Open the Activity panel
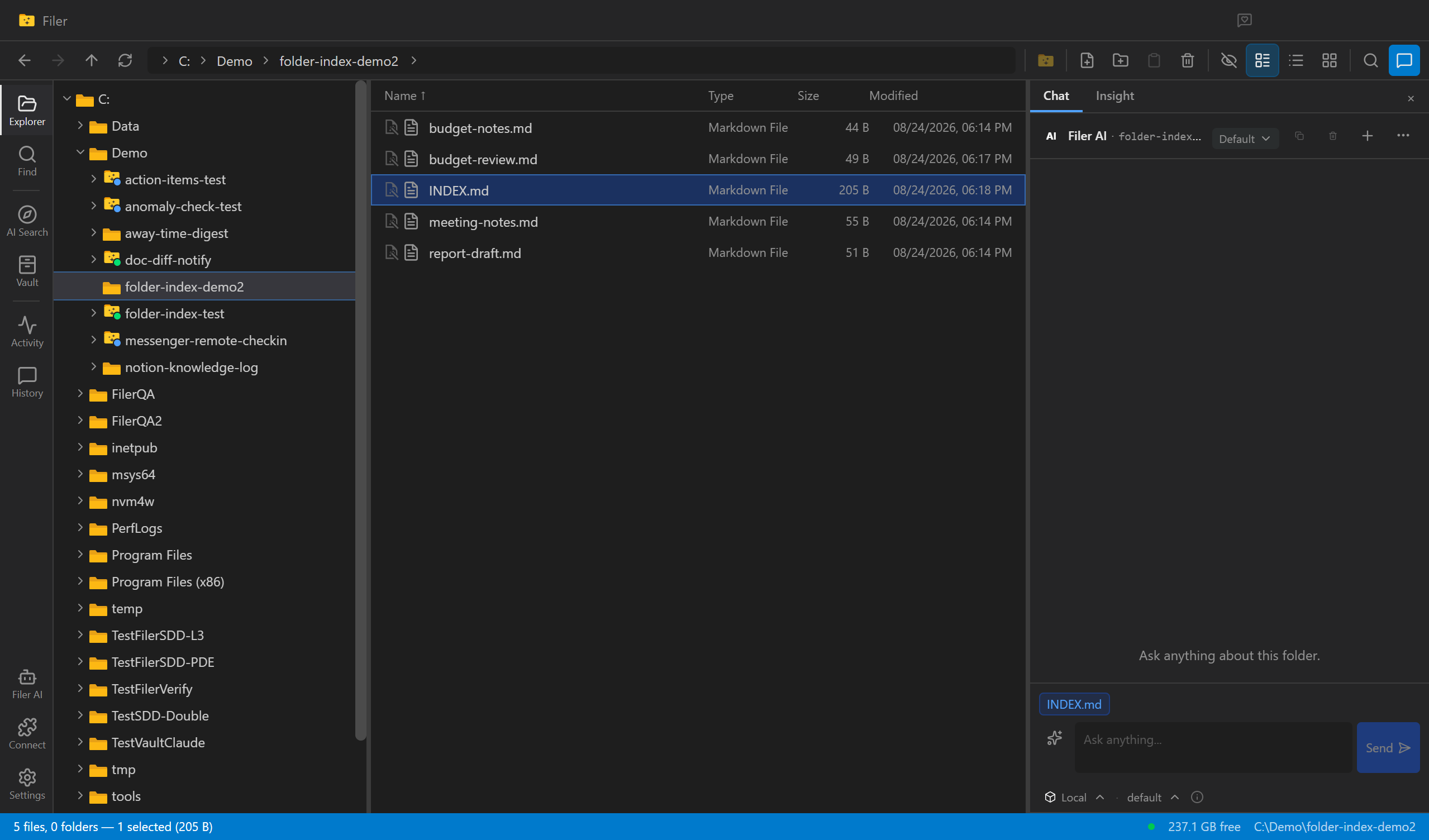The height and width of the screenshot is (840, 1429). point(27,332)
